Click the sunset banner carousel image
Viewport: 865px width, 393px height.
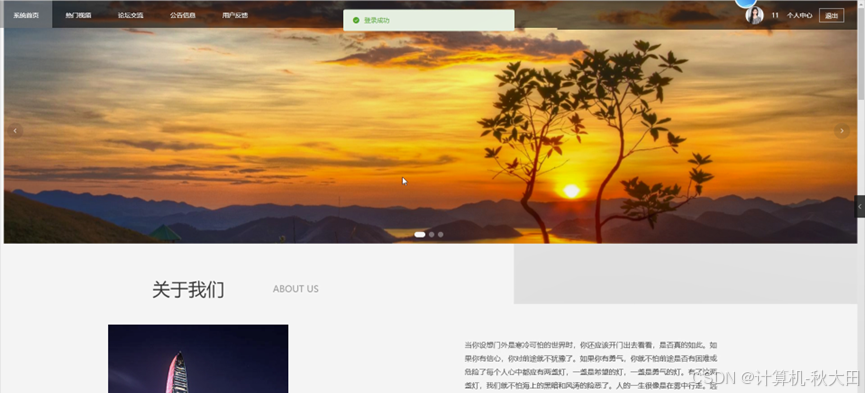pyautogui.click(x=430, y=135)
